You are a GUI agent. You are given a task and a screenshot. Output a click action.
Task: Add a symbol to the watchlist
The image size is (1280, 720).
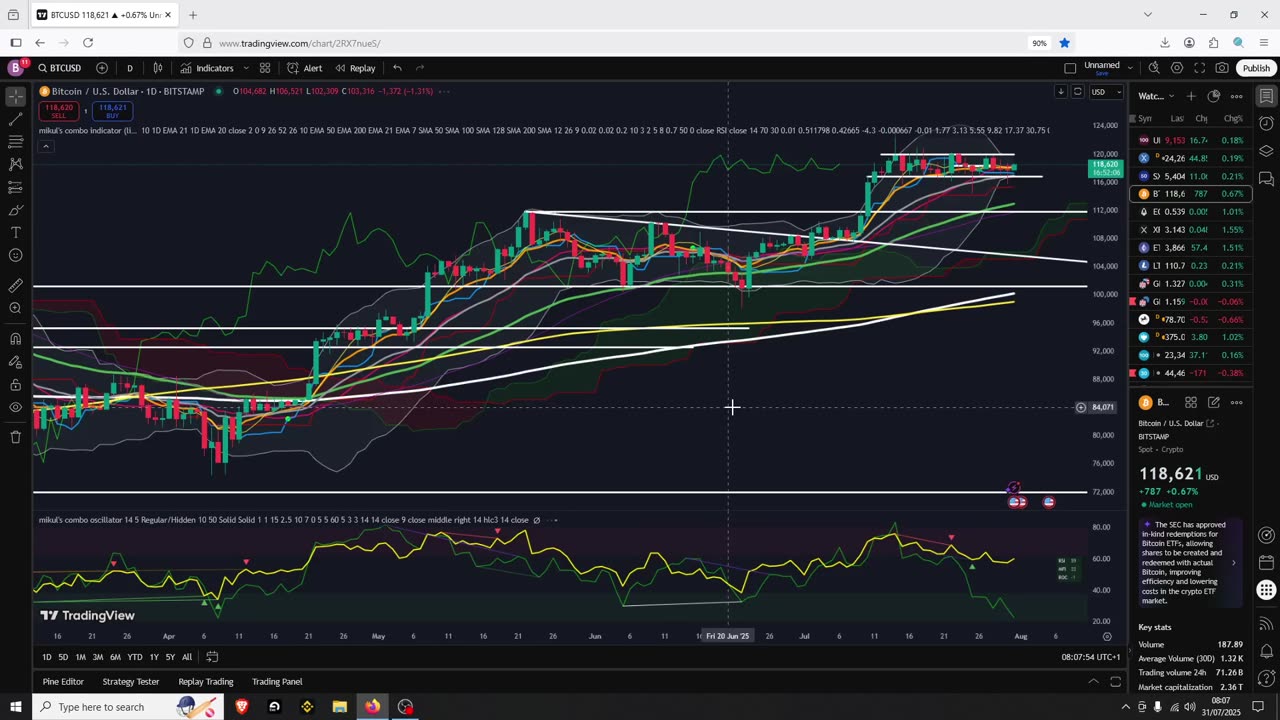pos(1191,96)
